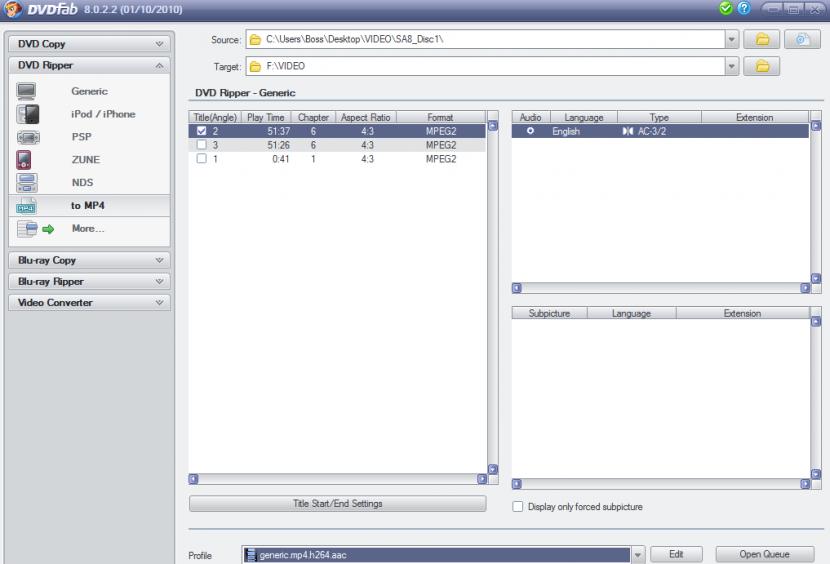Uncheck title 2 checkbox
Image resolution: width=830 pixels, height=564 pixels.
click(x=201, y=131)
